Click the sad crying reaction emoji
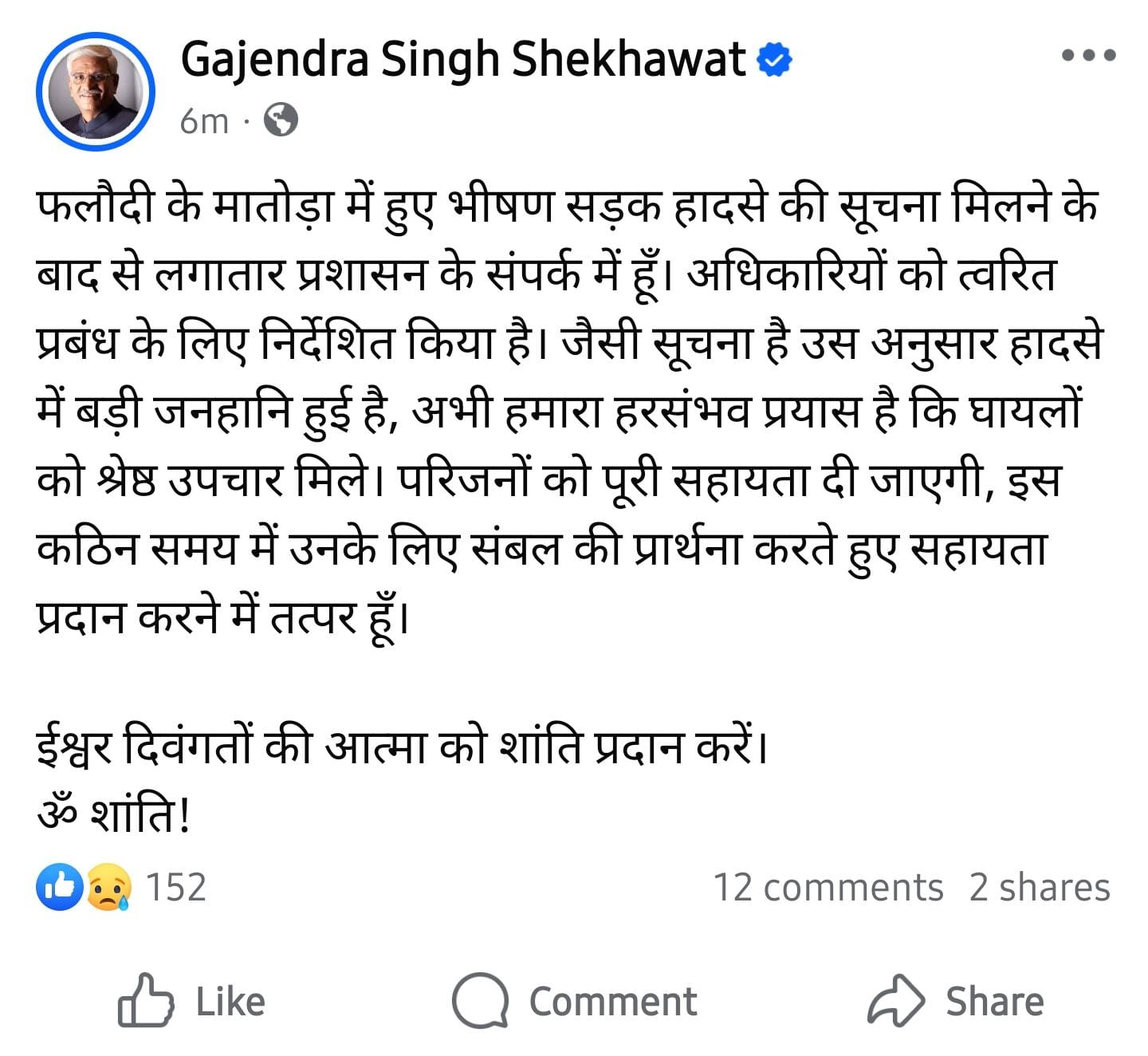This screenshot has height=1056, width=1148. pos(107,887)
